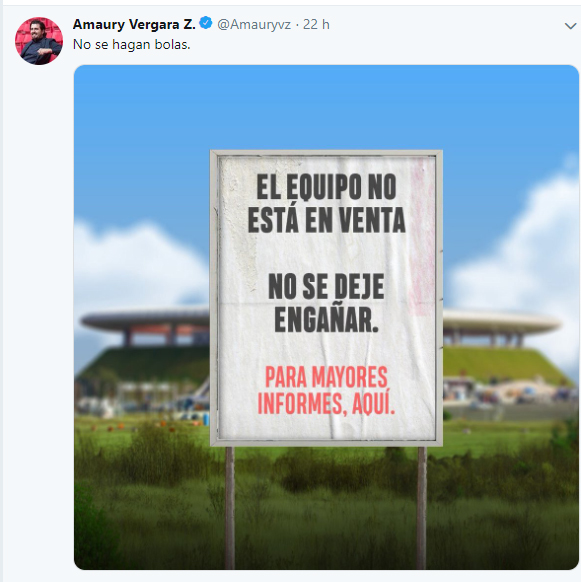Click the right wooden post of the sign
The image size is (581, 582).
pos(421,507)
